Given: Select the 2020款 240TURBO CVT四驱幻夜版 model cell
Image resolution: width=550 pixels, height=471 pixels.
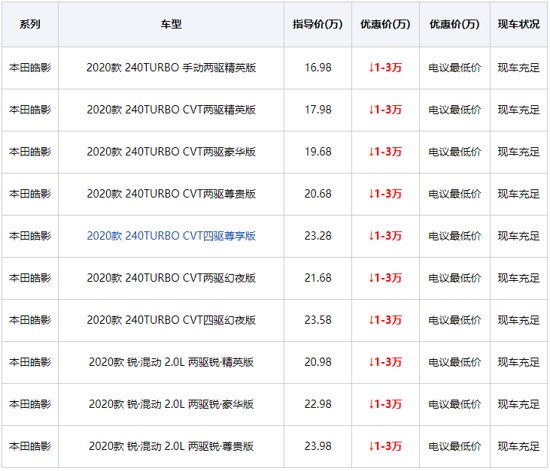Looking at the screenshot, I should click(171, 320).
